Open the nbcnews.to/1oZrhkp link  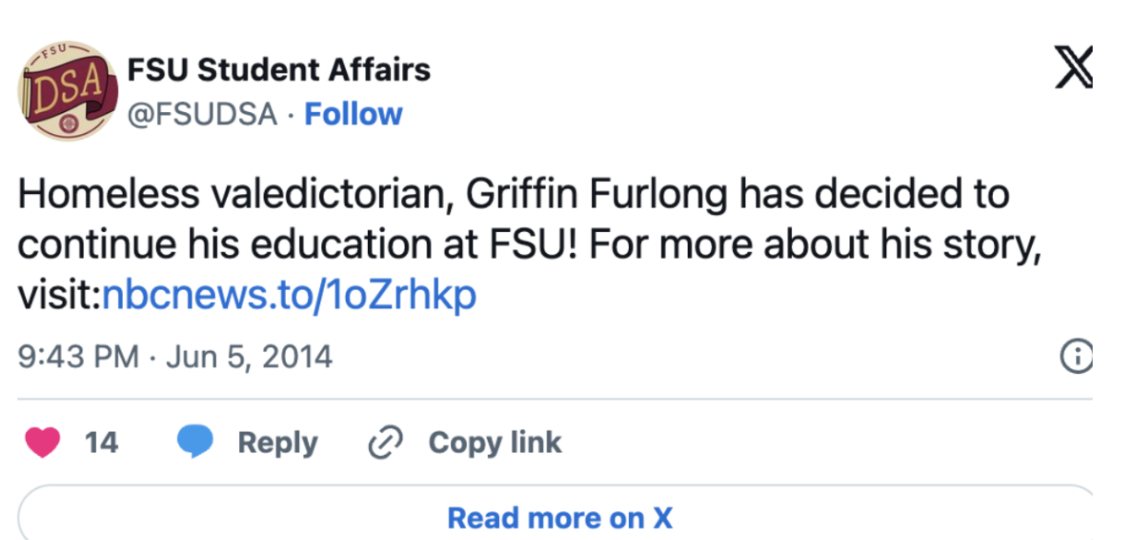pyautogui.click(x=290, y=295)
